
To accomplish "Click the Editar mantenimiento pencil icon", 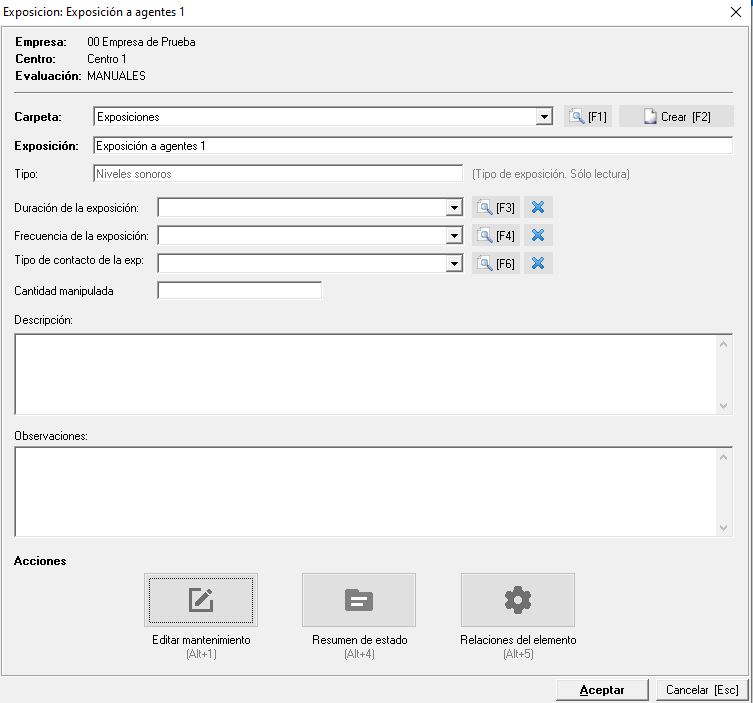I will (x=201, y=600).
